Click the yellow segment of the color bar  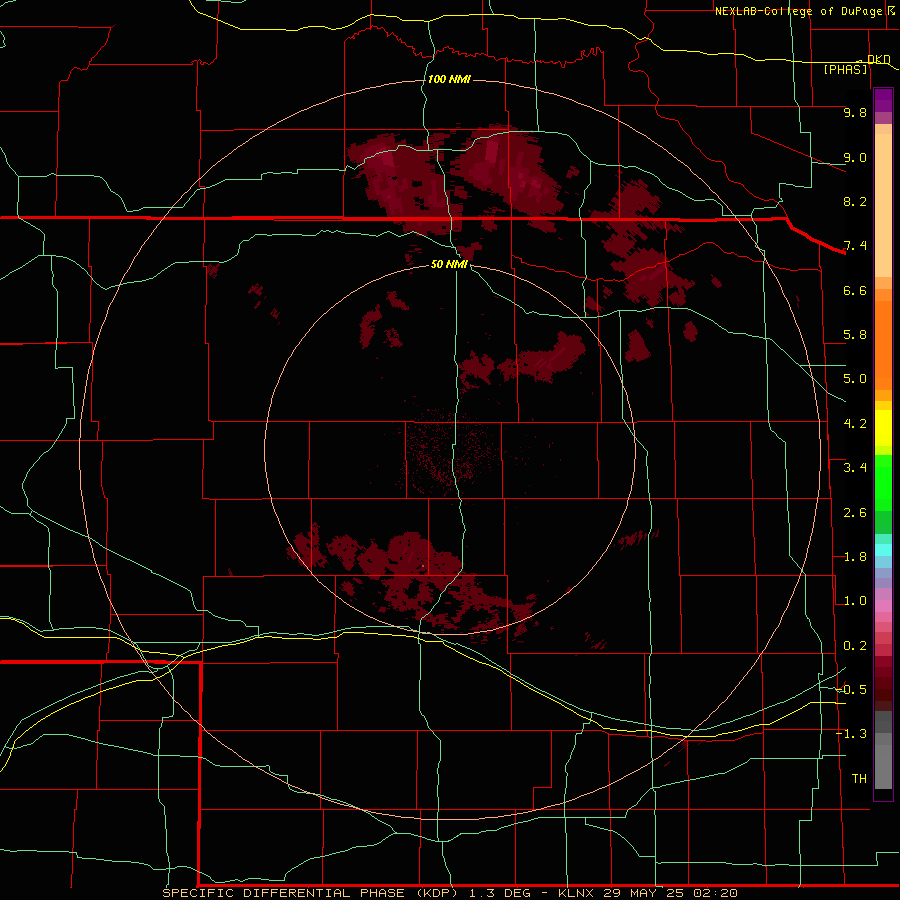tap(883, 428)
